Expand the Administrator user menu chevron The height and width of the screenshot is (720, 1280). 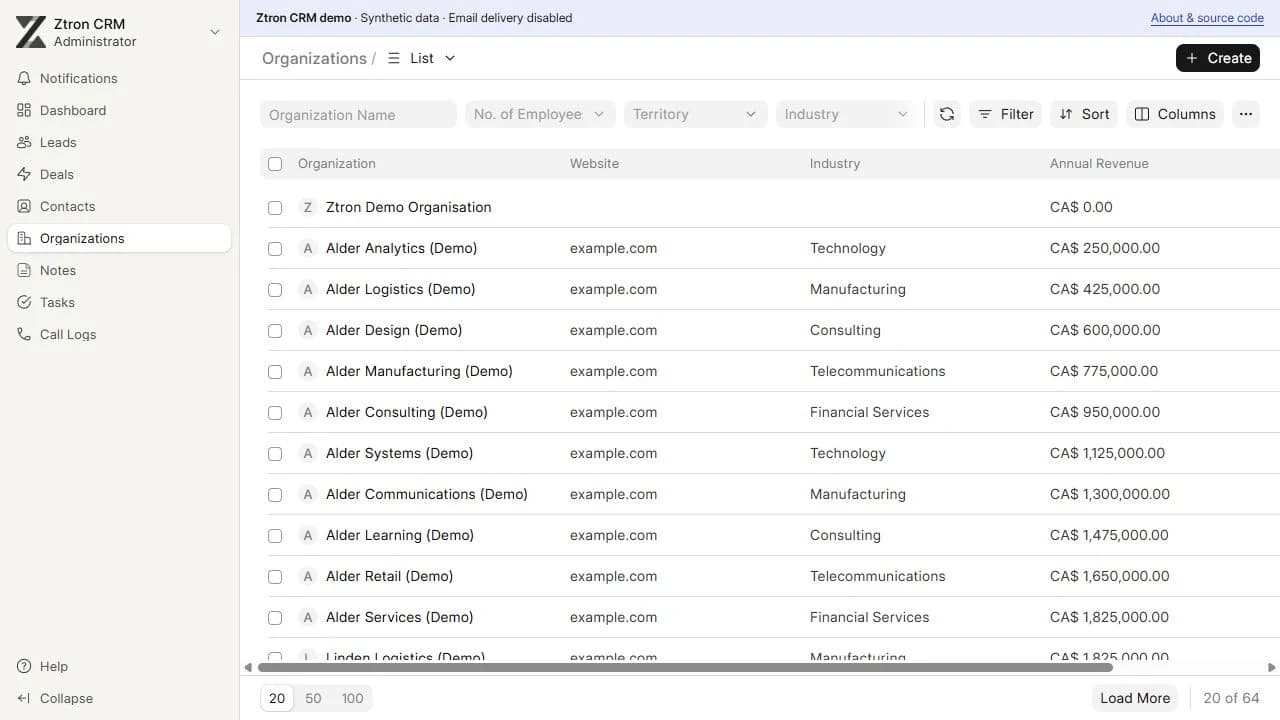pos(214,32)
